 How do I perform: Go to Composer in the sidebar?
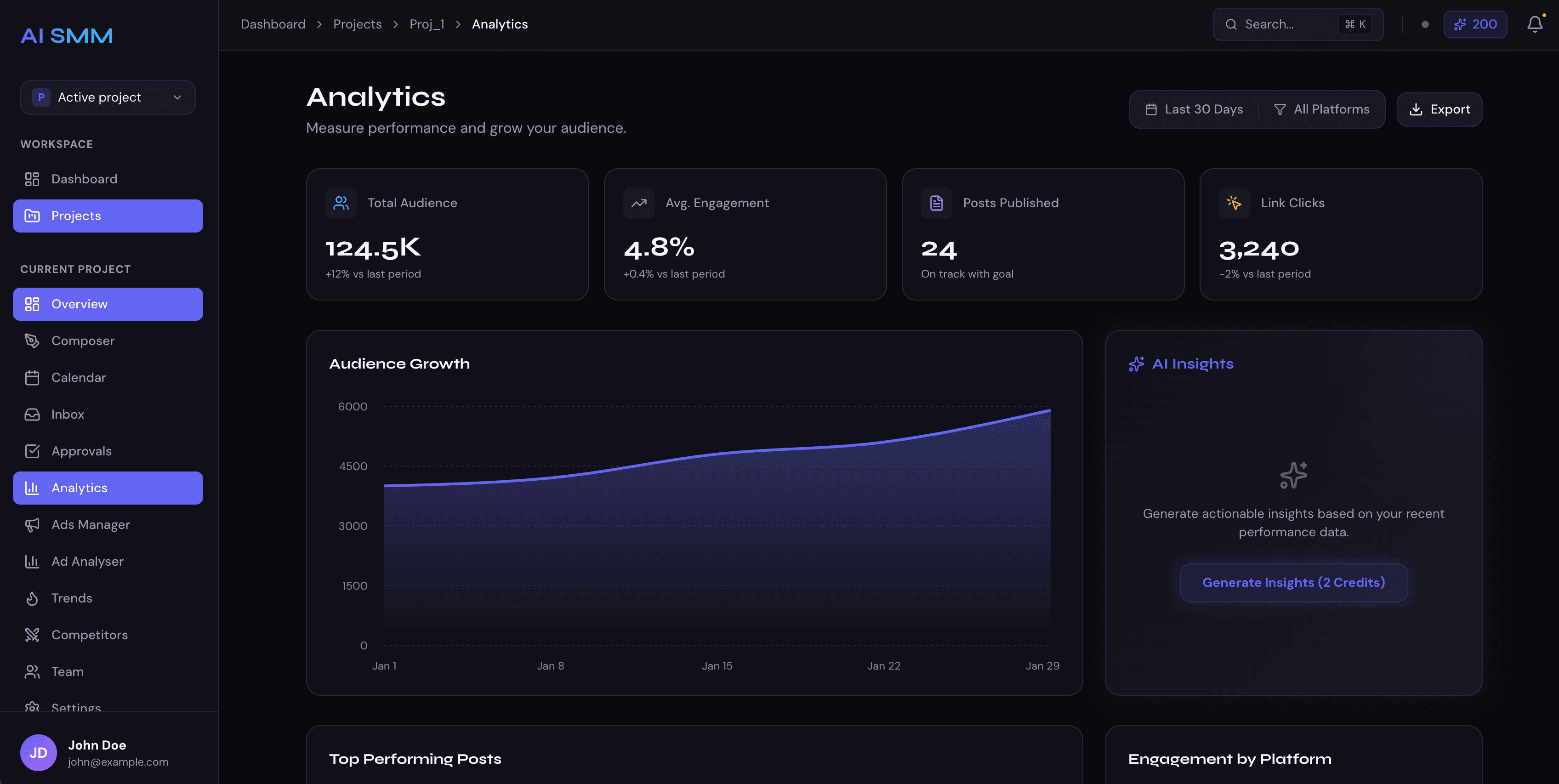pyautogui.click(x=108, y=341)
